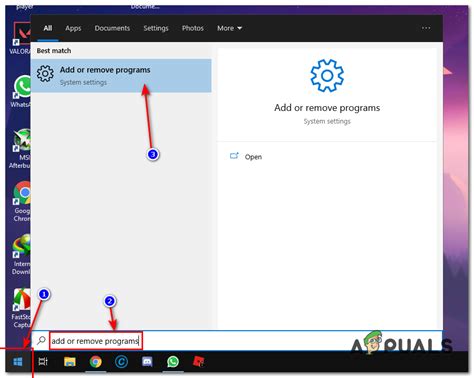Switch to the Apps search tab
Image resolution: width=474 pixels, height=378 pixels.
(x=73, y=28)
